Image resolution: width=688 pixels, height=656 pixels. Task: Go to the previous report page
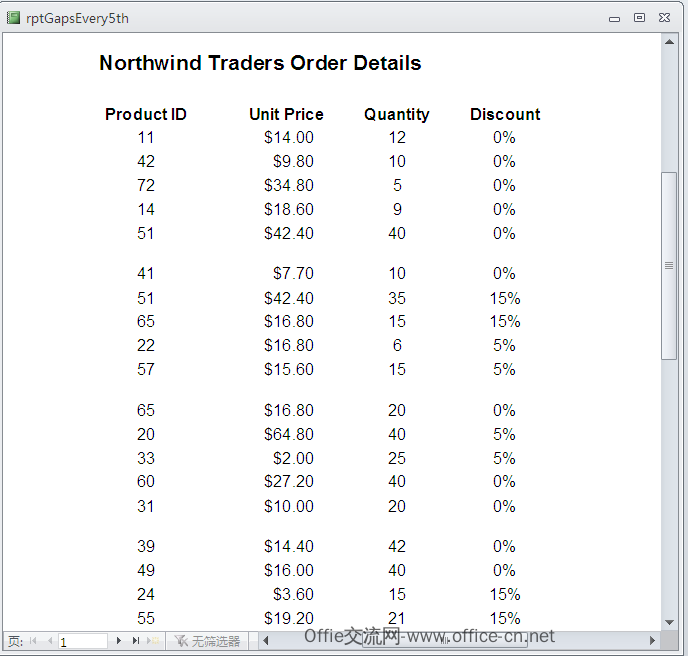click(50, 641)
